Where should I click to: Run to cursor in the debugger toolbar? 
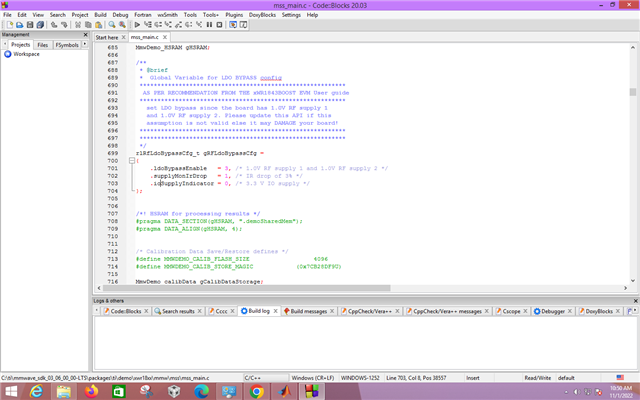[x=148, y=25]
